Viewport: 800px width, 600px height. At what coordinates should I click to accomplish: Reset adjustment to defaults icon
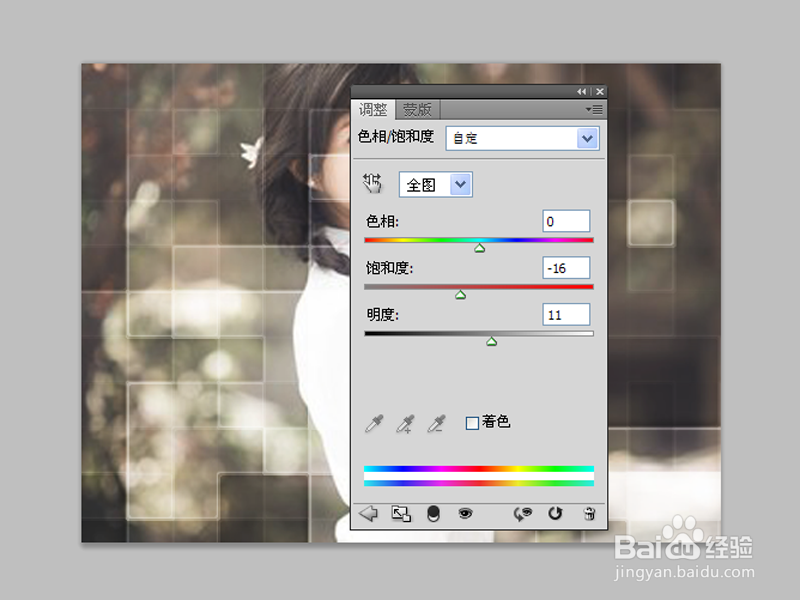(x=555, y=513)
